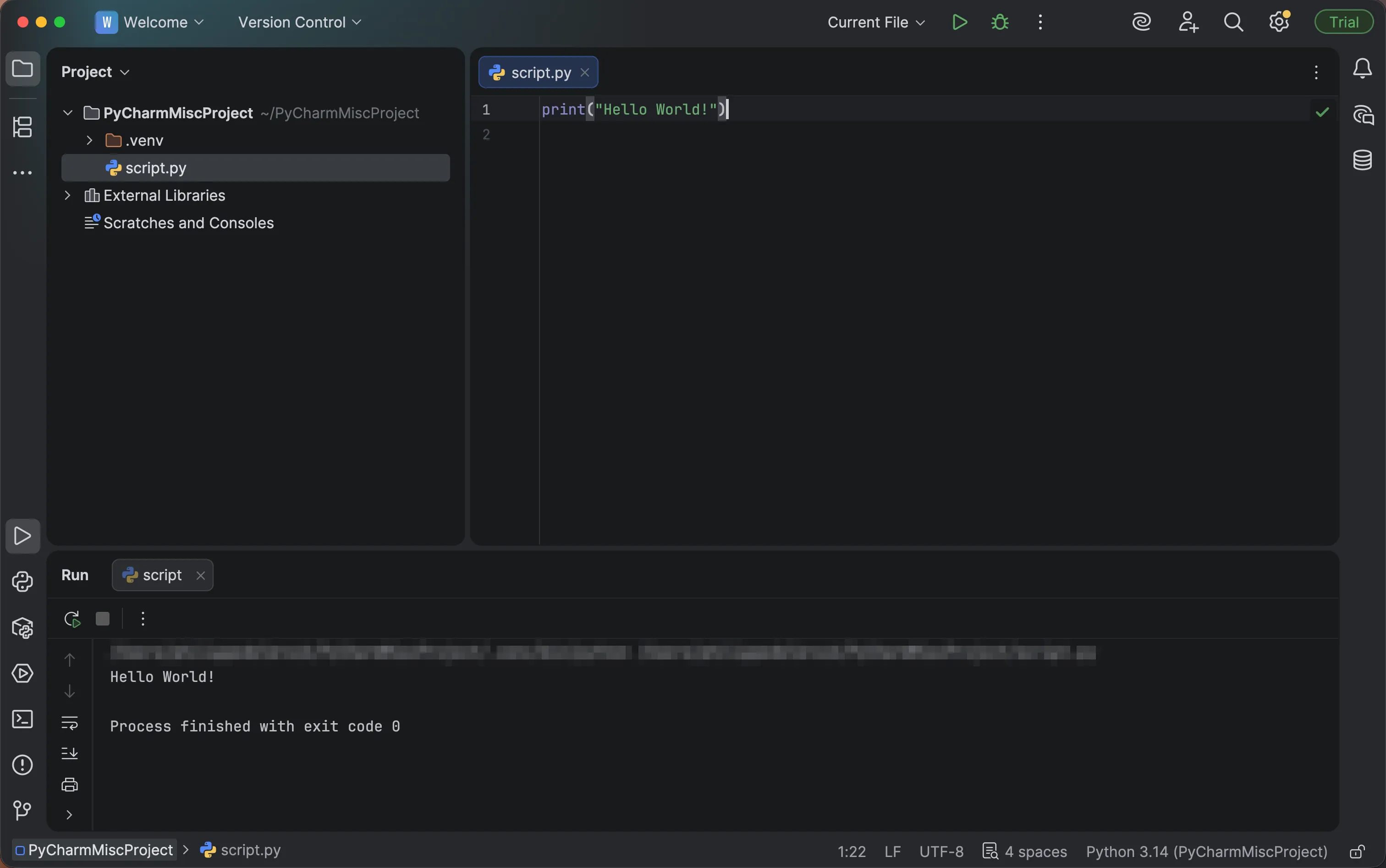Open the Python Console tool window icon
Viewport: 1386px width, 868px height.
[22, 582]
